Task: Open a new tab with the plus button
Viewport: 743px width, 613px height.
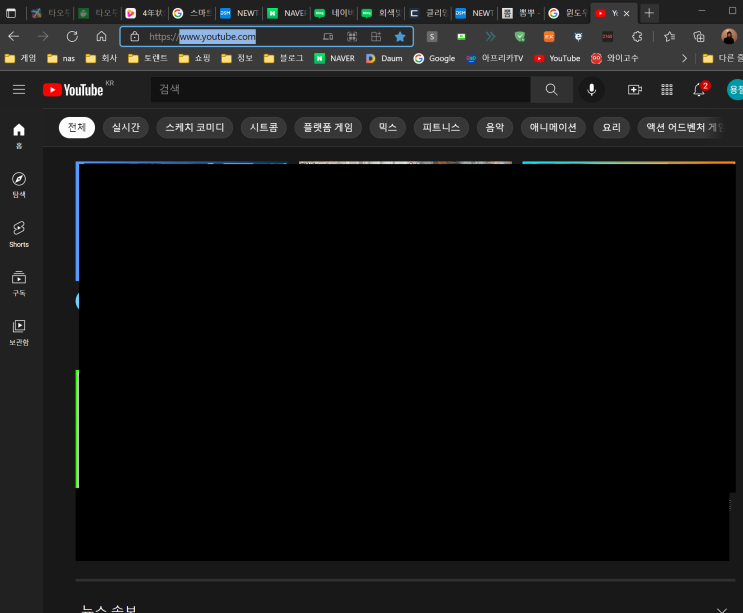Action: pyautogui.click(x=649, y=13)
